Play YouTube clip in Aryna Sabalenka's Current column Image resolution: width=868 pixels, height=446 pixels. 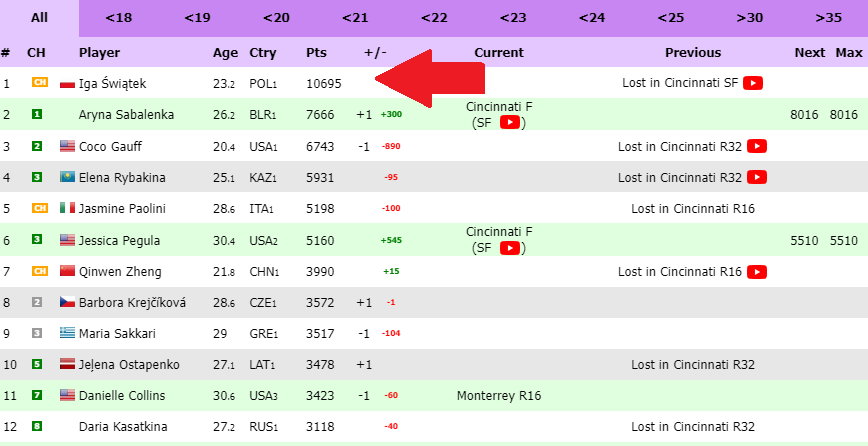(510, 122)
